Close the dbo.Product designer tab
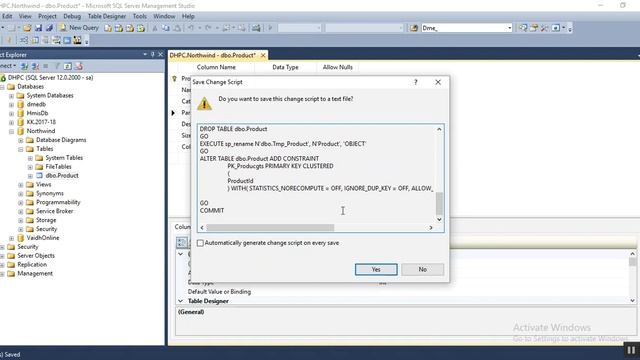 263,55
